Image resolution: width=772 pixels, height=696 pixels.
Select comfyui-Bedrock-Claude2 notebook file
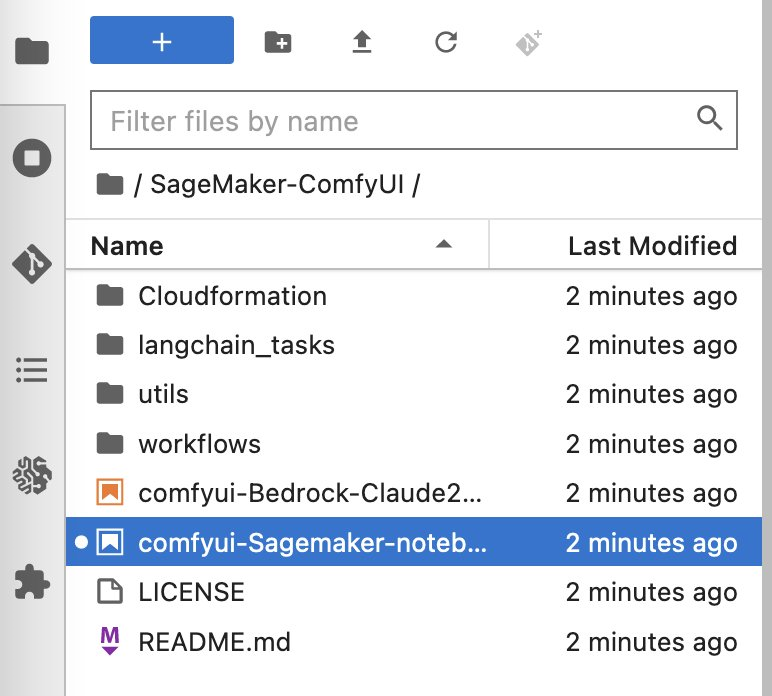(414, 493)
